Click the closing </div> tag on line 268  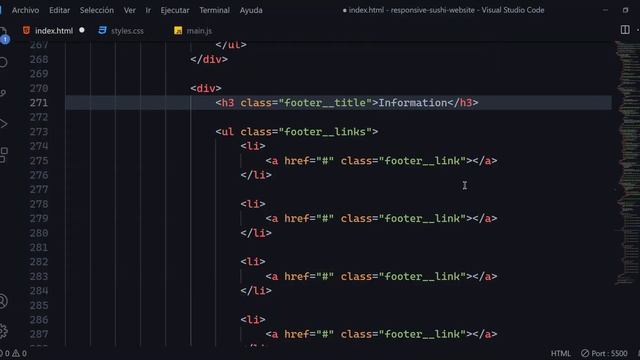(x=209, y=59)
